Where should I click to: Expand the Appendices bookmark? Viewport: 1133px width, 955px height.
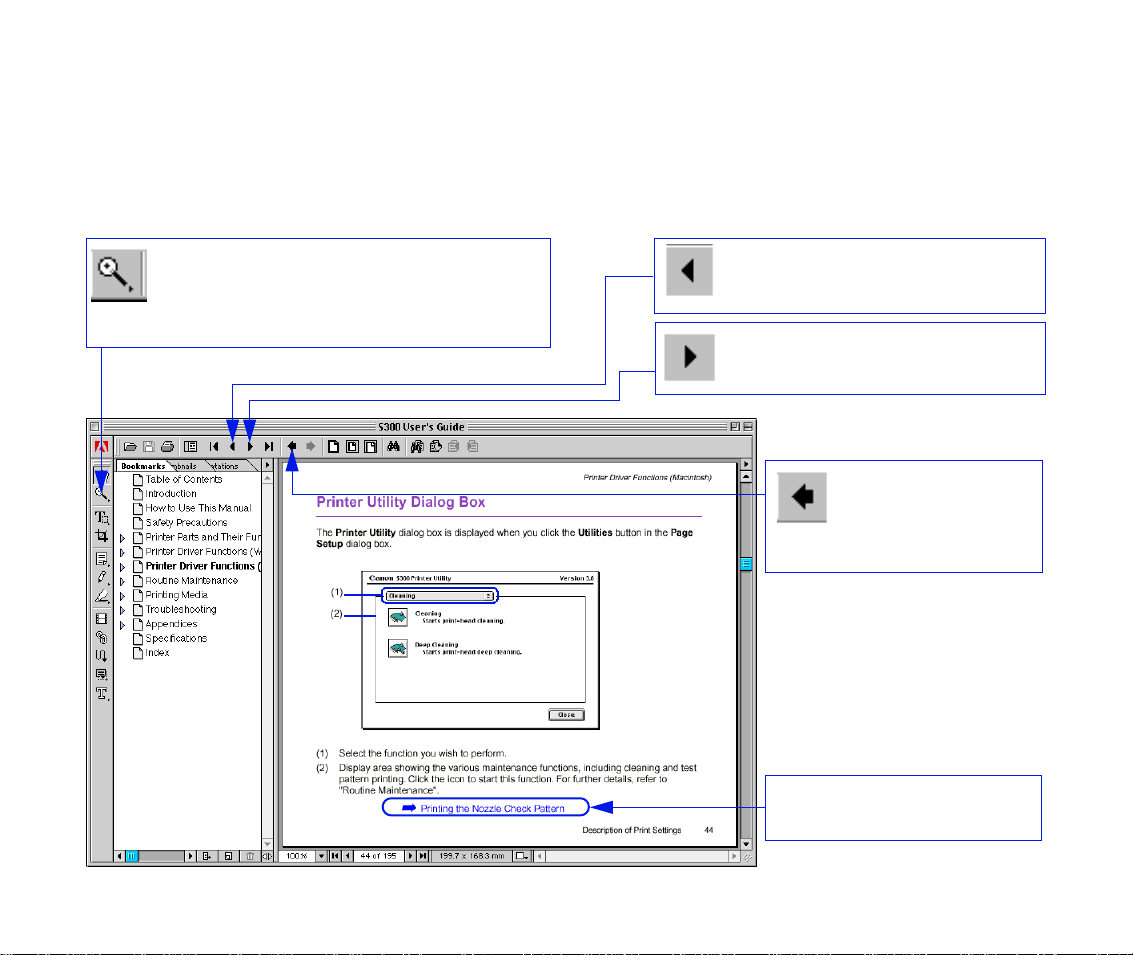coord(122,625)
